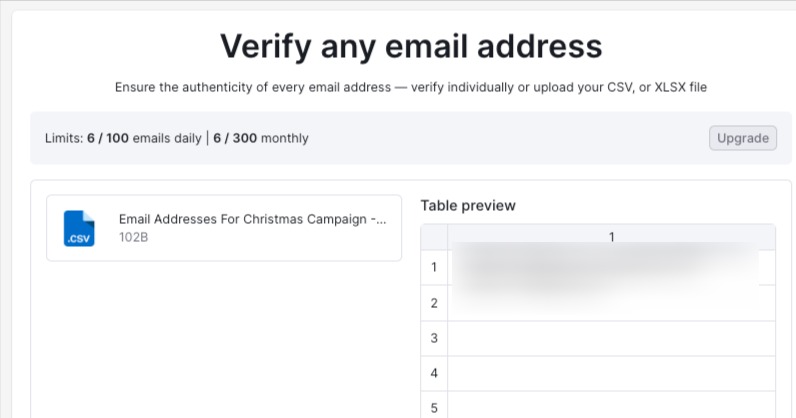Image resolution: width=796 pixels, height=418 pixels.
Task: Select row number 5 header
Action: [434, 407]
